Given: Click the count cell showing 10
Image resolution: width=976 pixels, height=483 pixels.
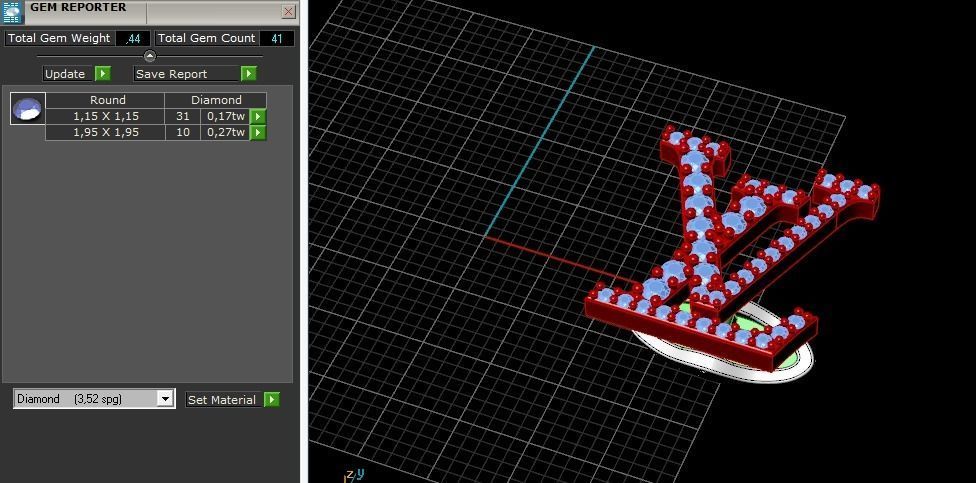Looking at the screenshot, I should click(x=182, y=132).
